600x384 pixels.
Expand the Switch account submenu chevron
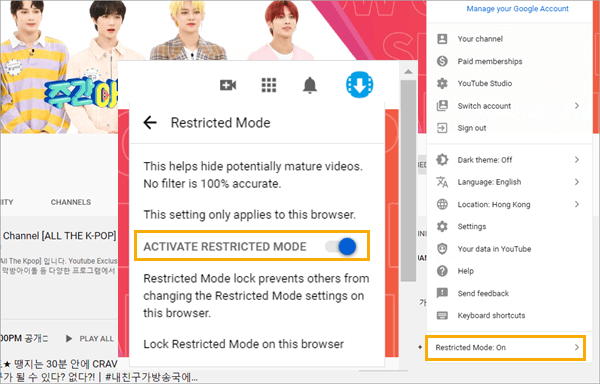pos(577,106)
